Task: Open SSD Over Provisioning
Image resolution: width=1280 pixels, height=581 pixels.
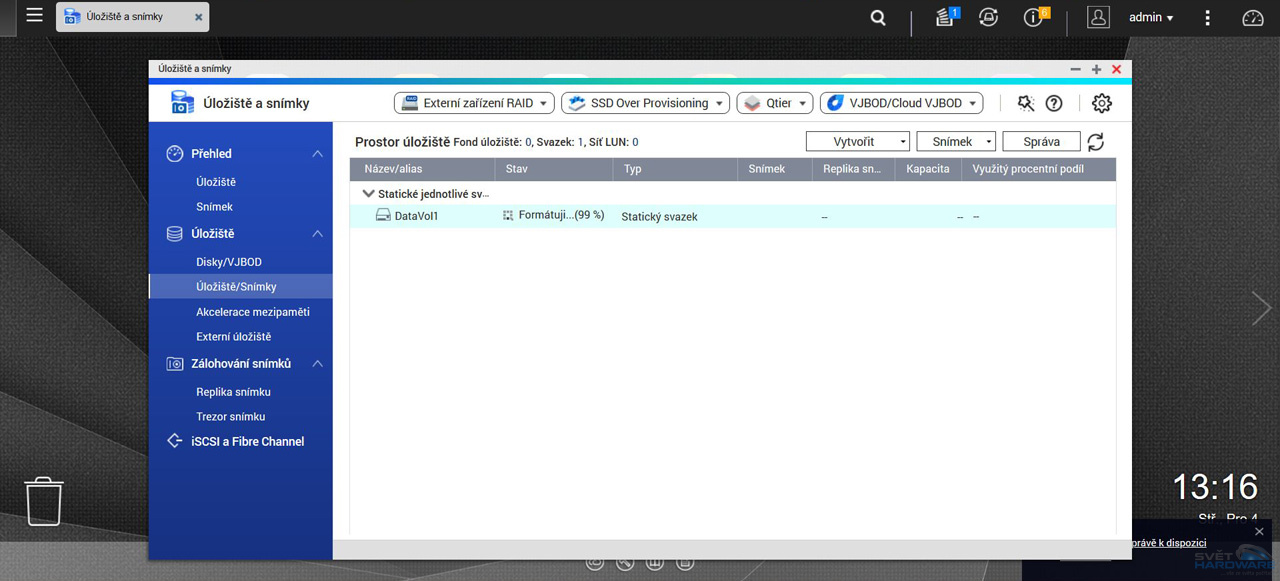Action: 644,102
